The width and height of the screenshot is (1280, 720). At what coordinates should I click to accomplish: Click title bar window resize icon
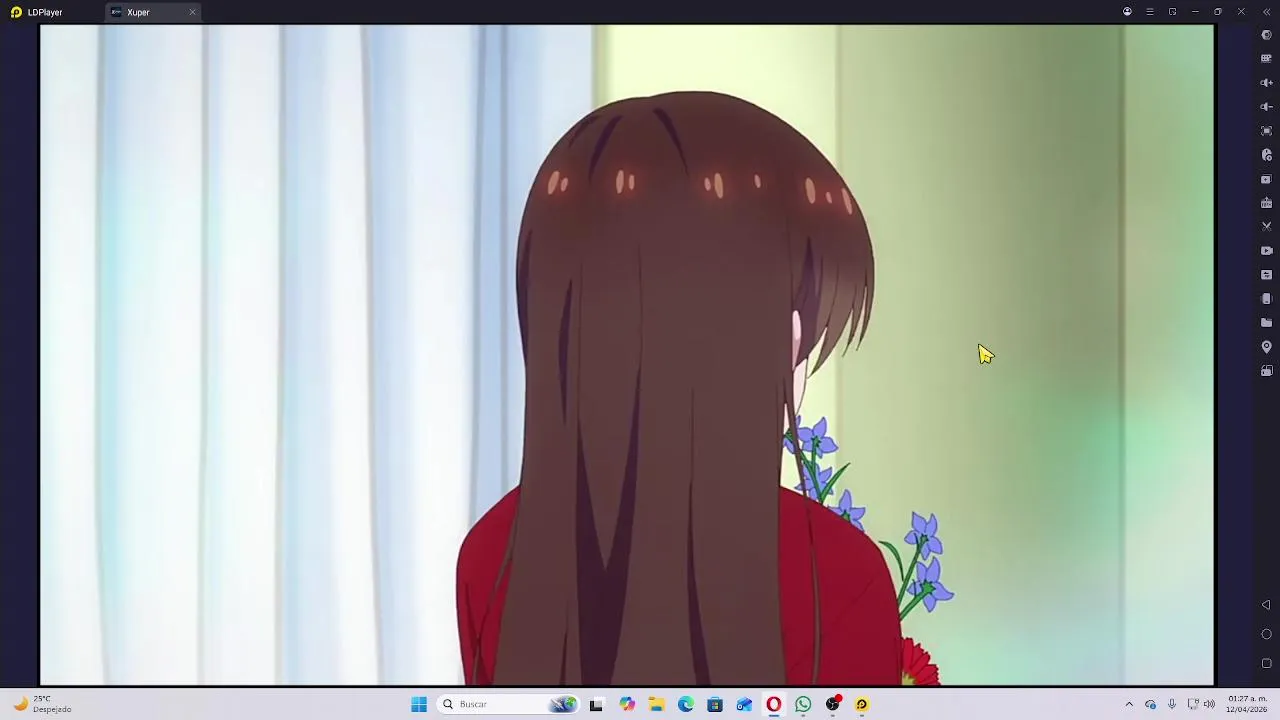(1172, 12)
